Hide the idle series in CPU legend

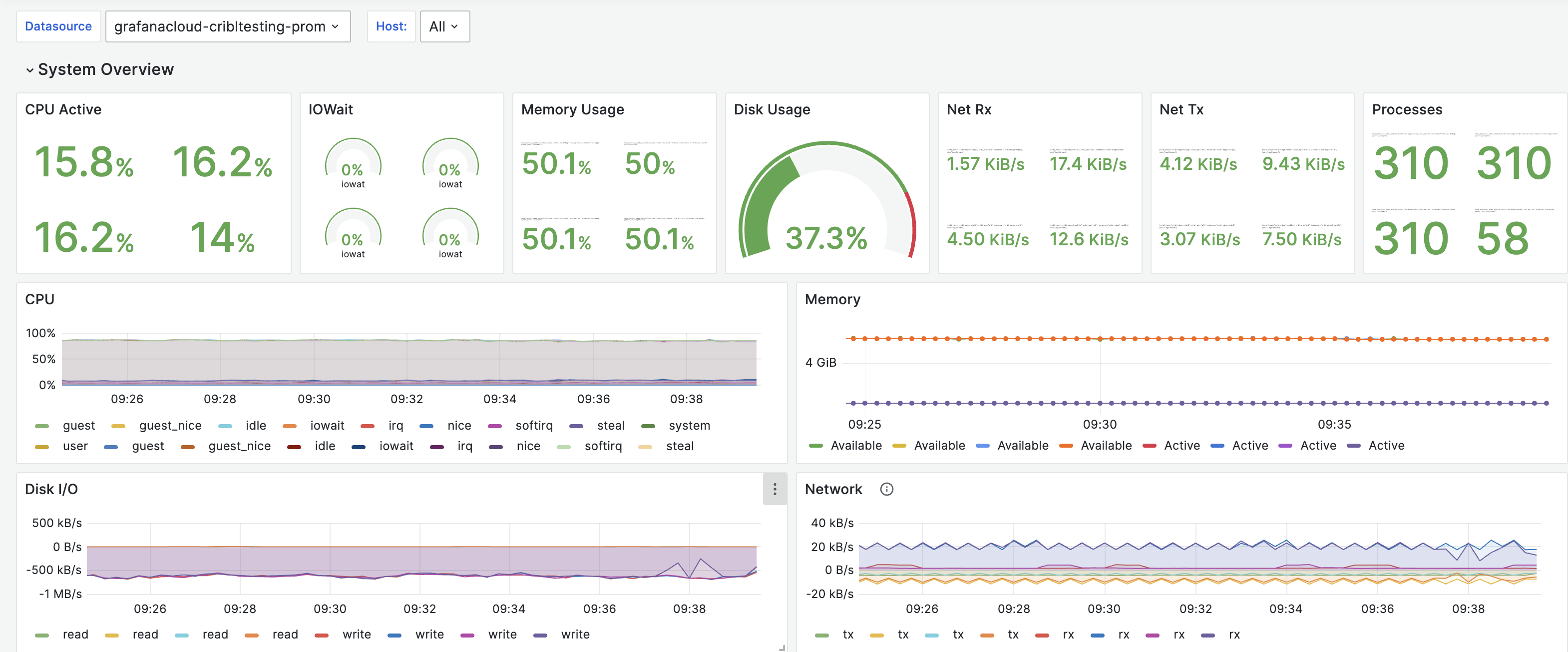[255, 425]
